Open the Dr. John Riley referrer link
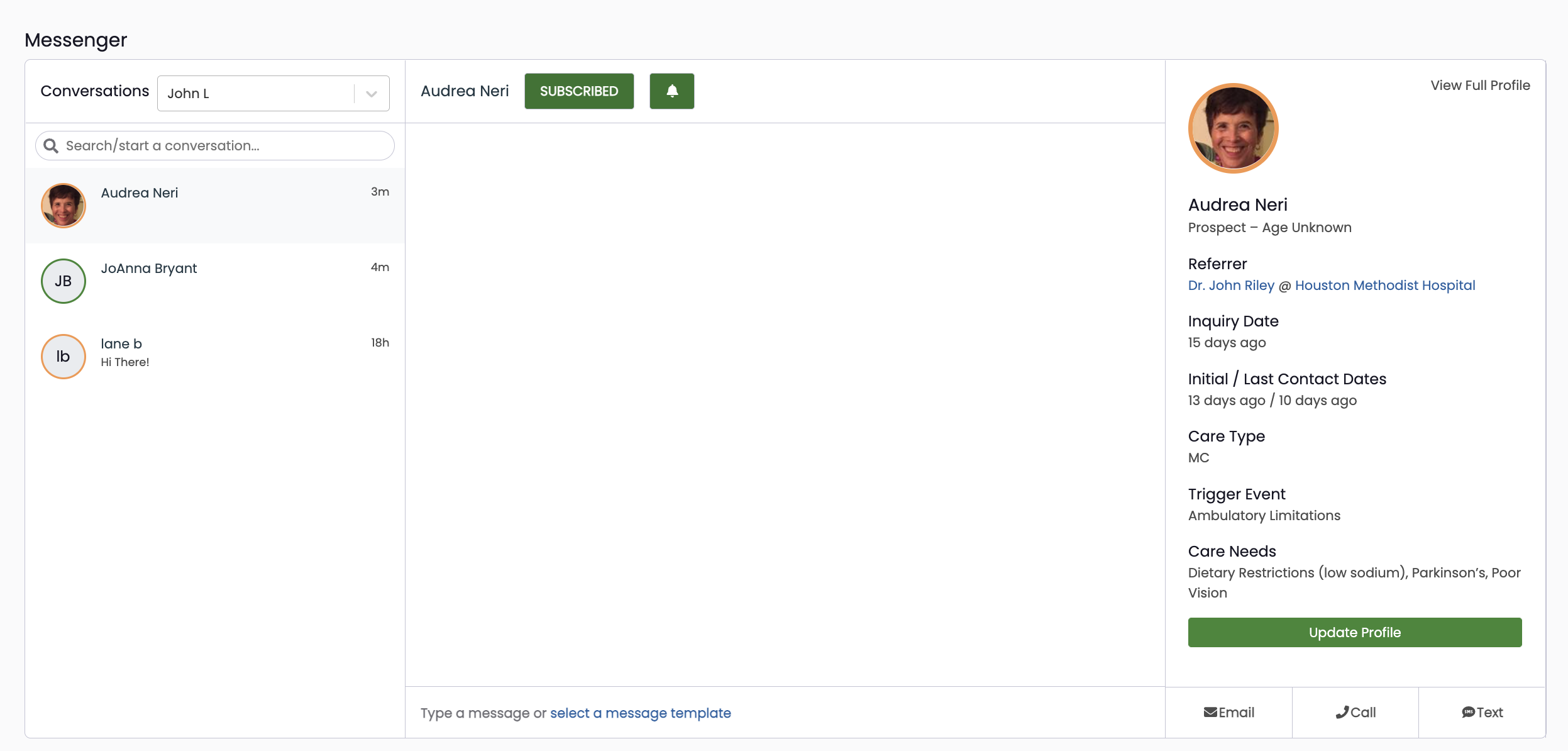Viewport: 1568px width, 751px height. click(1230, 286)
